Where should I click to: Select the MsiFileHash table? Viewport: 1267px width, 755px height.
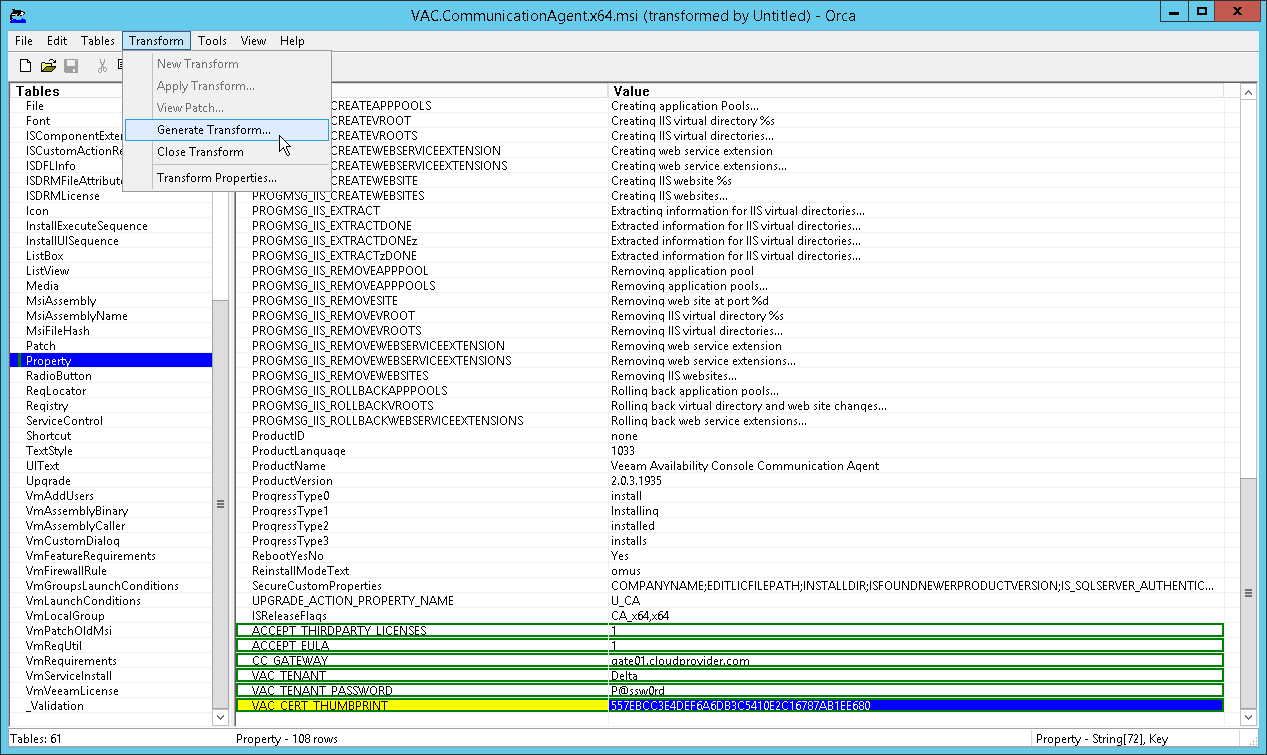(x=58, y=331)
